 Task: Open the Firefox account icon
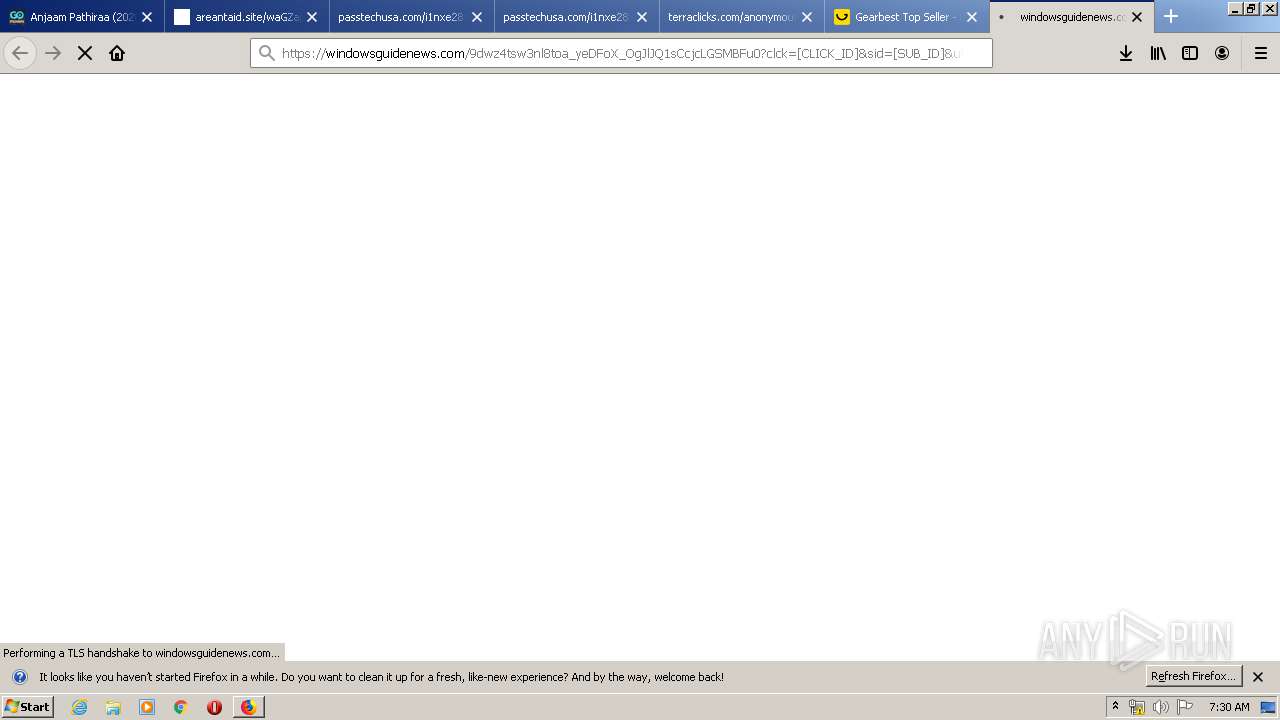1222,53
